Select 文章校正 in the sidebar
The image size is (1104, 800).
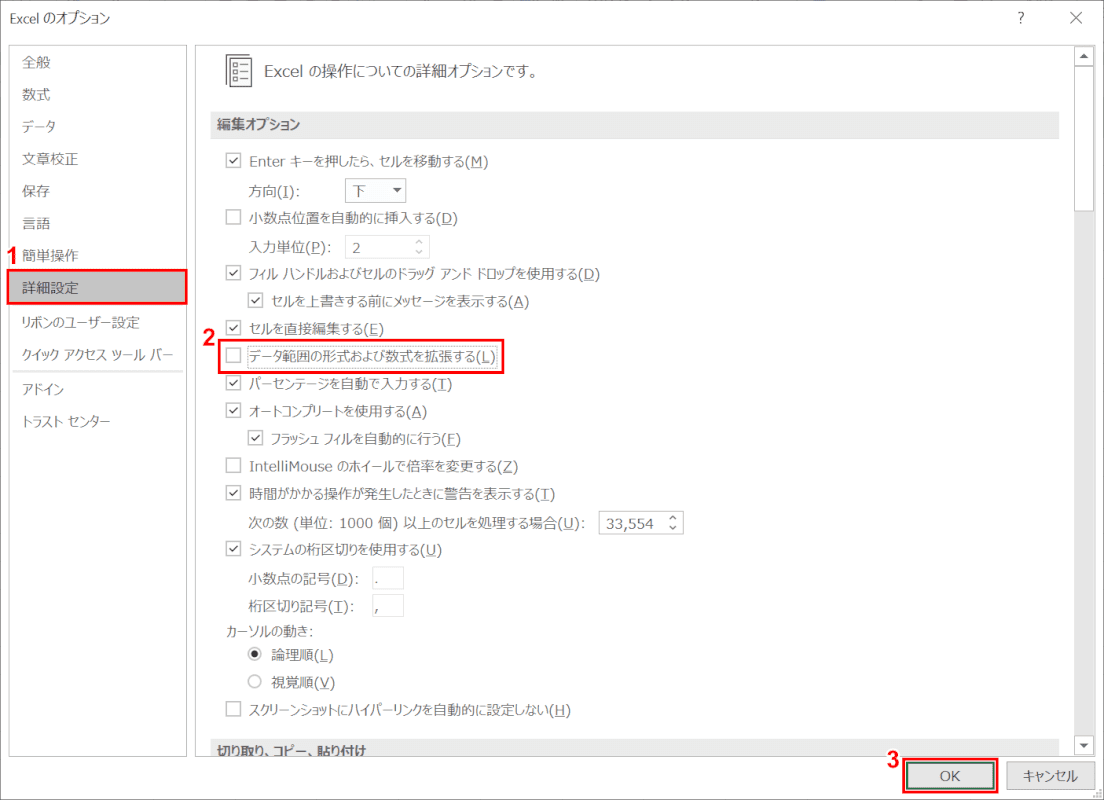pyautogui.click(x=97, y=159)
